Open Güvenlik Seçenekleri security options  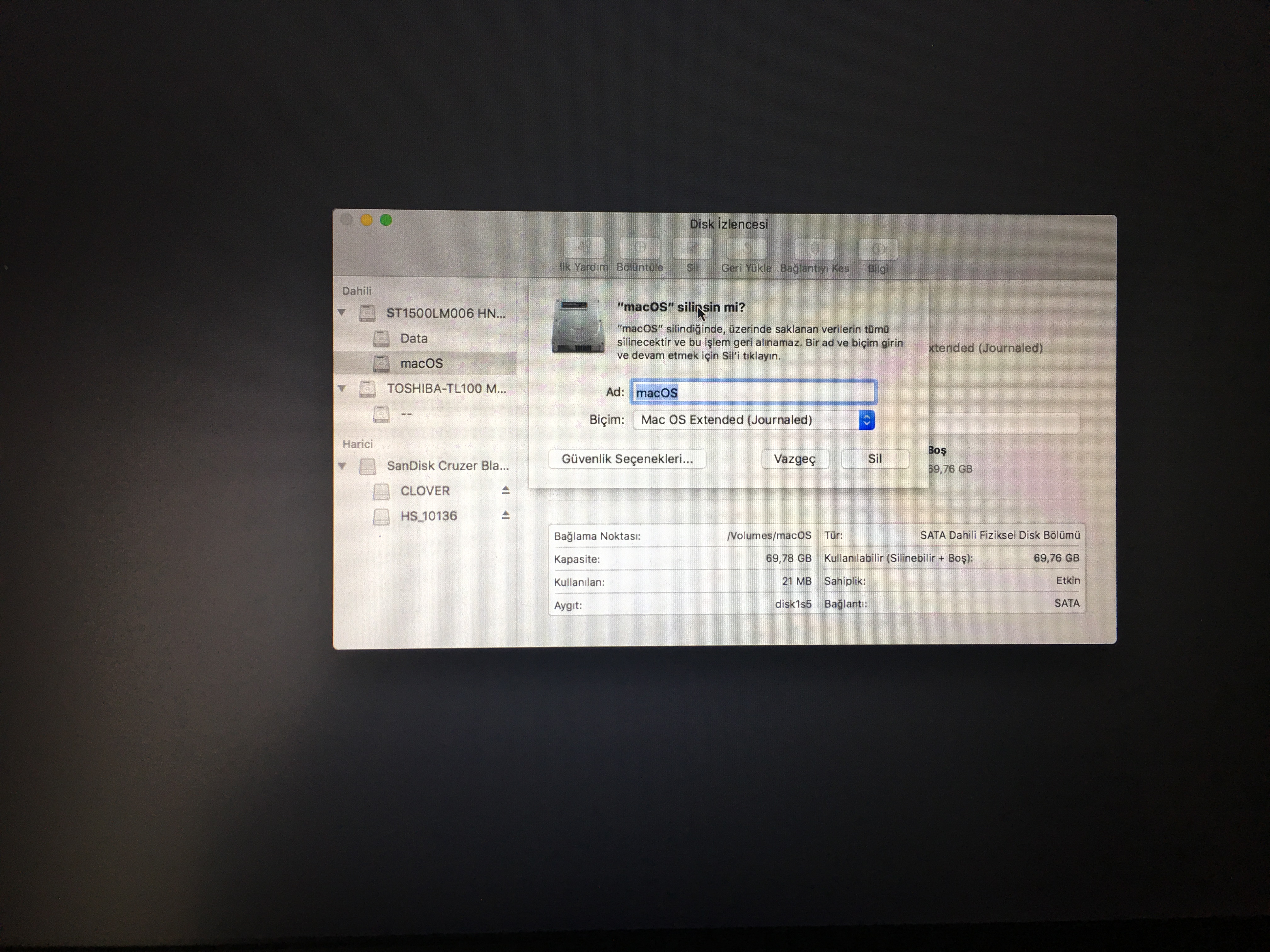click(627, 459)
